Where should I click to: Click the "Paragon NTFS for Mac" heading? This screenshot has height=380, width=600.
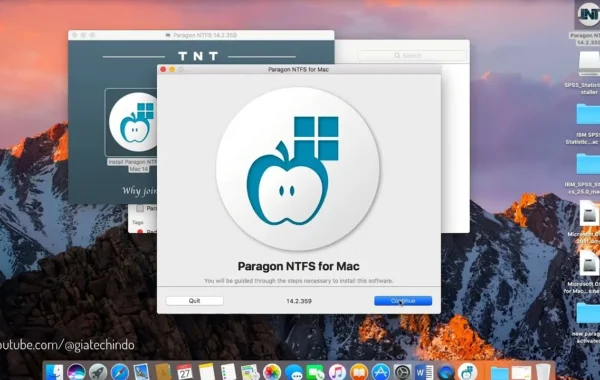pyautogui.click(x=298, y=266)
